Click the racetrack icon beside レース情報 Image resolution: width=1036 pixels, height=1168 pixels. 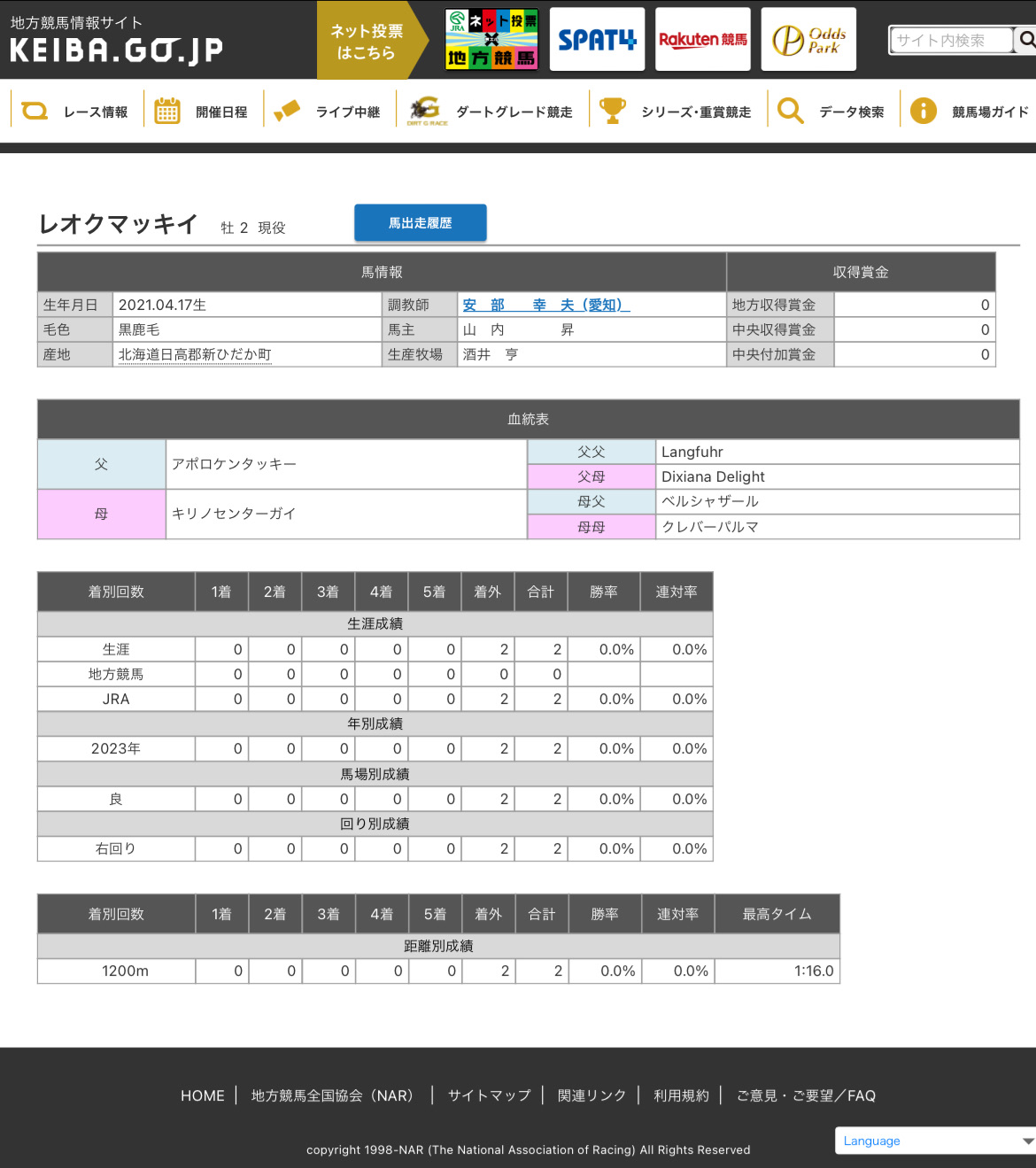pyautogui.click(x=35, y=112)
